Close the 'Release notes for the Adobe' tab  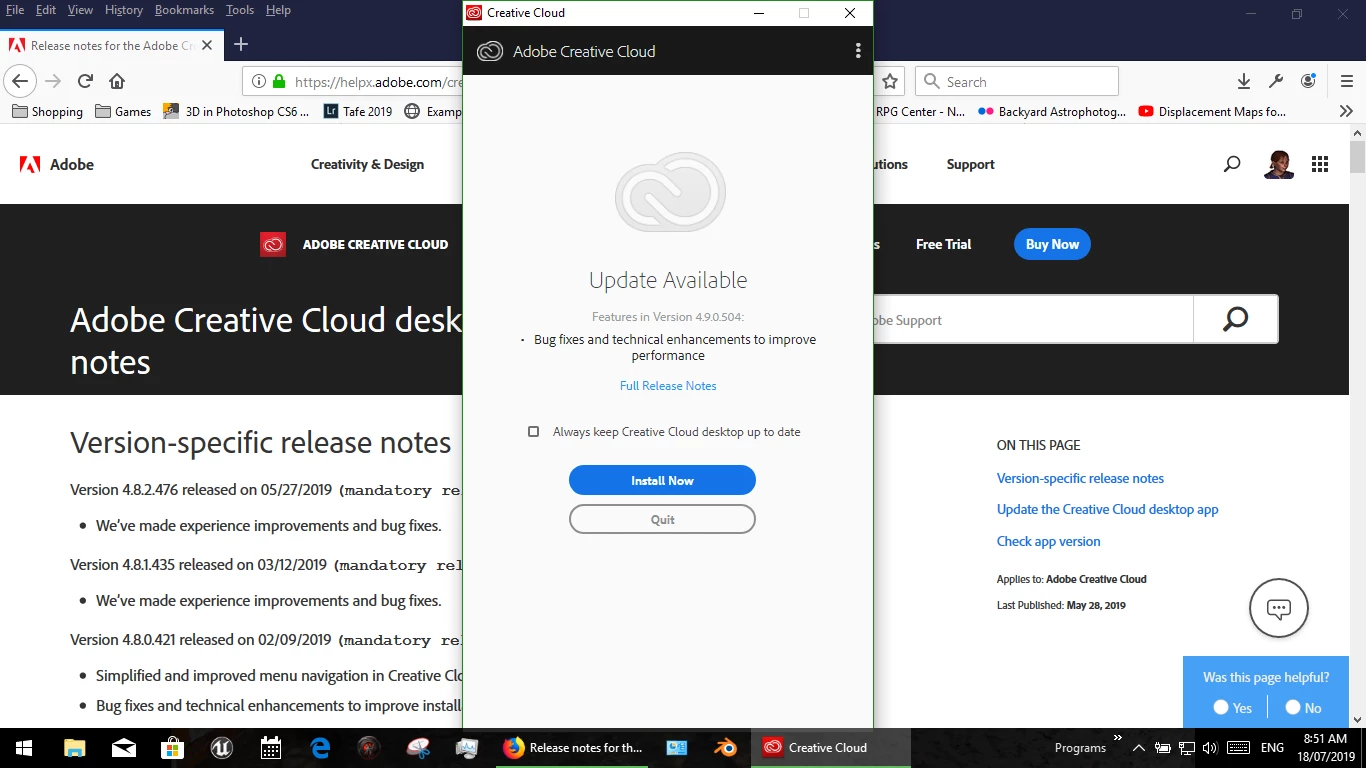tap(207, 45)
